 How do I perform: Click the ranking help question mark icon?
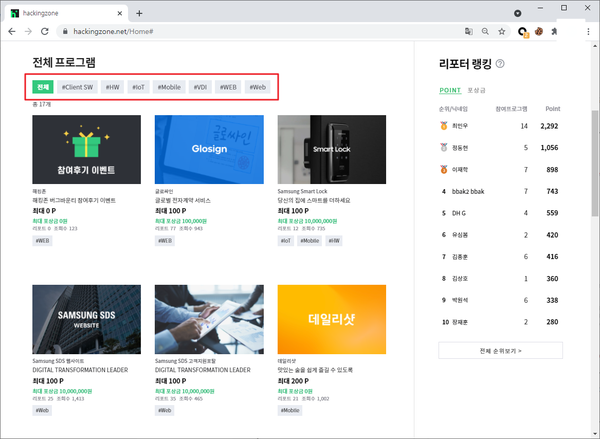tap(500, 64)
